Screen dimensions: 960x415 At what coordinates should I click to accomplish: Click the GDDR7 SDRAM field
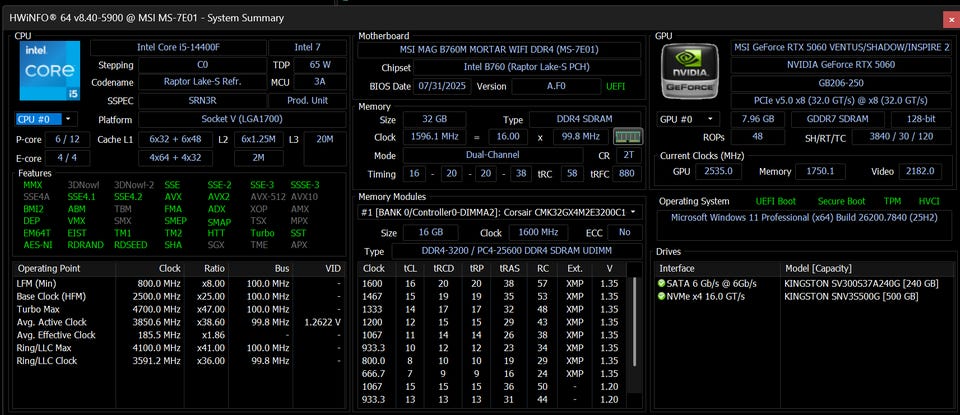pos(838,119)
